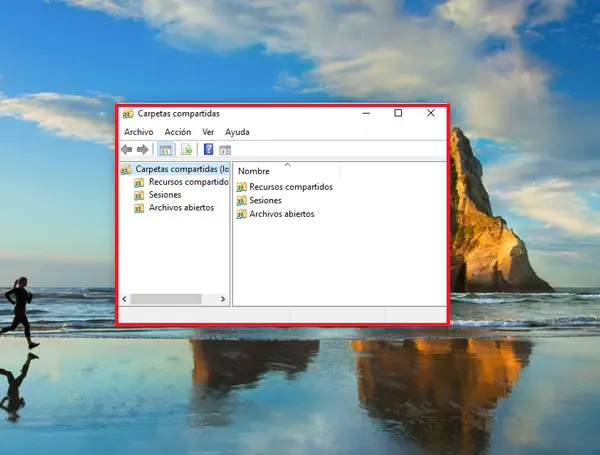This screenshot has height=455, width=600.
Task: Click the Sesiones icon in the right list
Action: 241,201
